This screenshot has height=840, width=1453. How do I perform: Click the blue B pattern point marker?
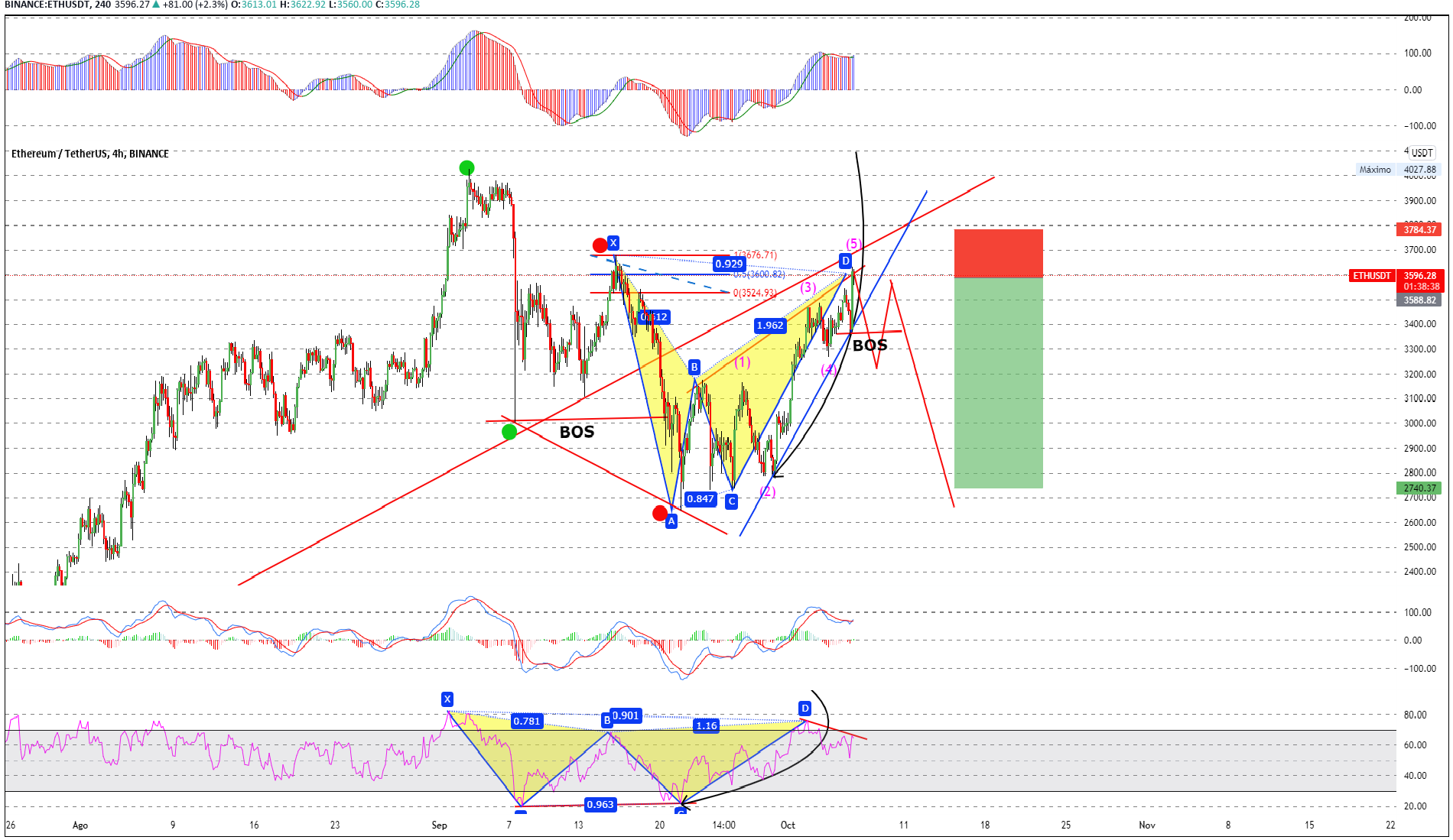(694, 367)
